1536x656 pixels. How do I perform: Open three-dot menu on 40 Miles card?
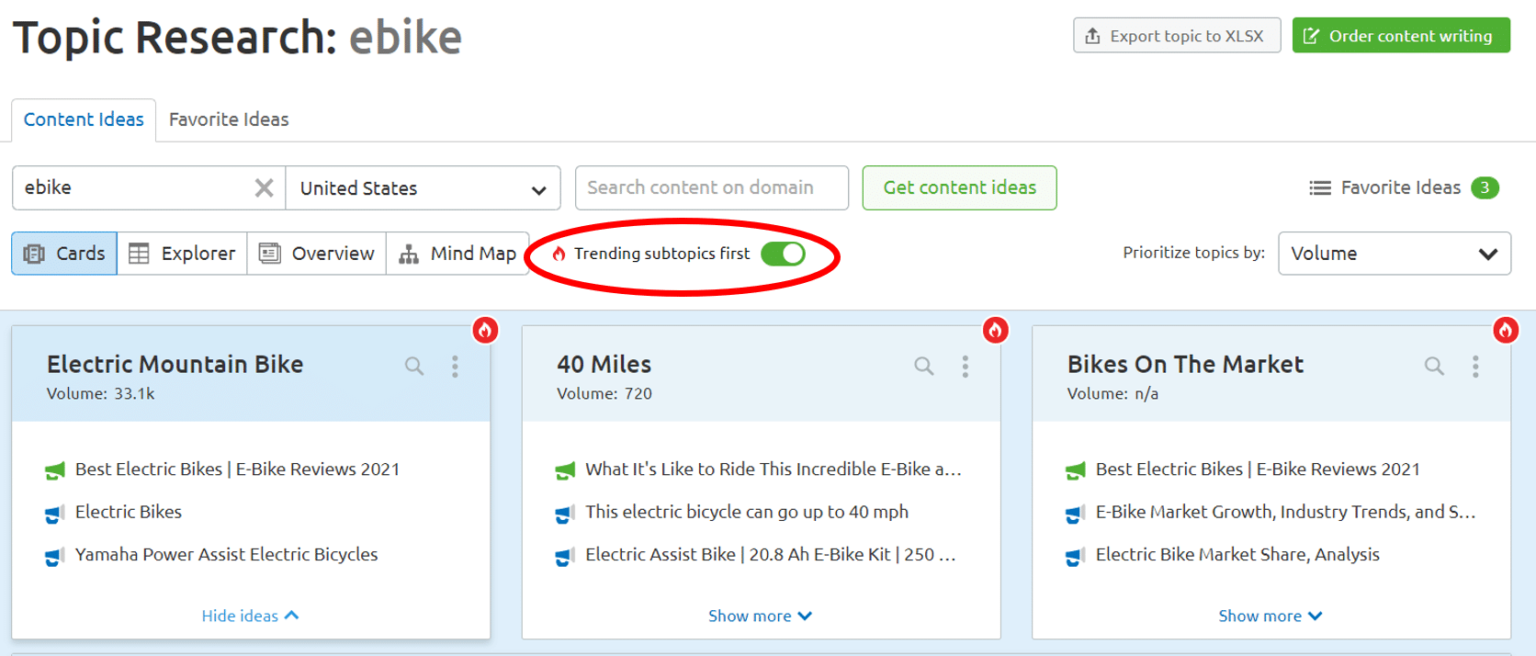[965, 366]
